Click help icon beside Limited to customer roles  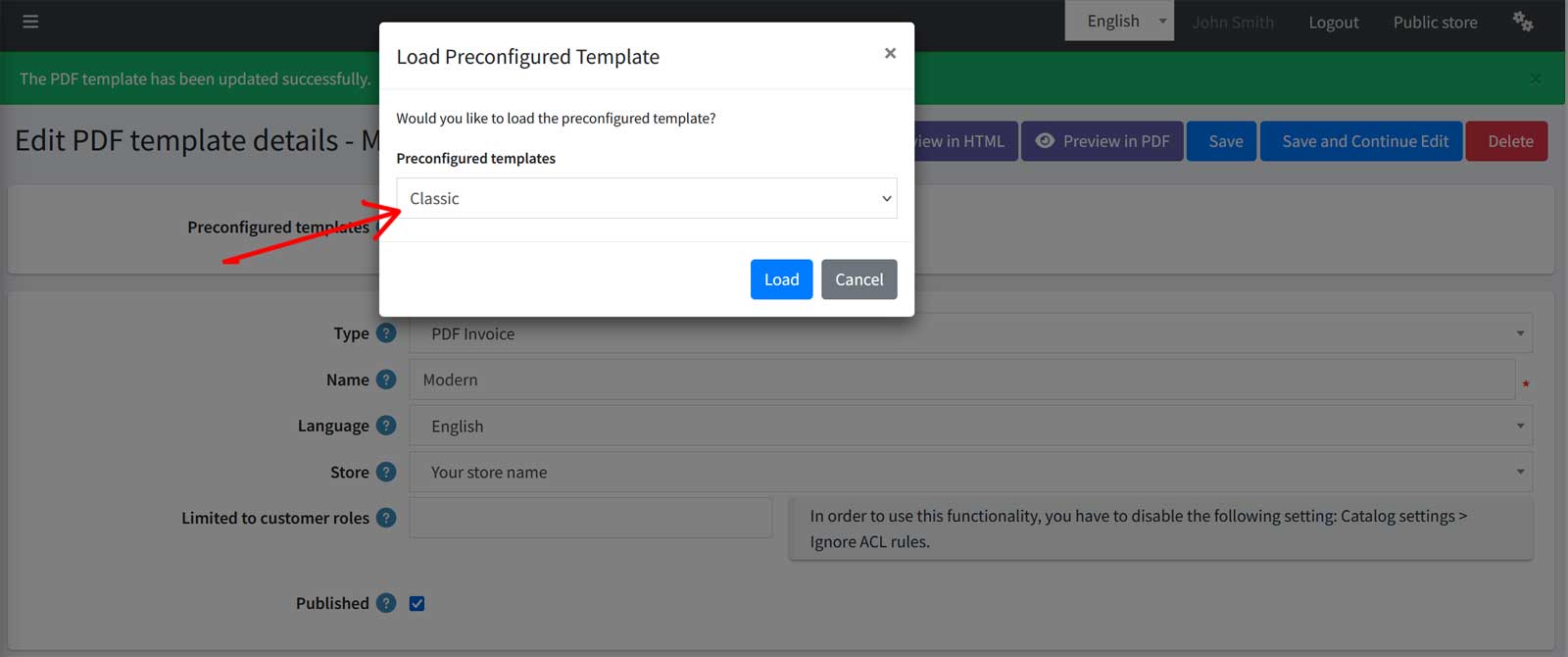[386, 518]
